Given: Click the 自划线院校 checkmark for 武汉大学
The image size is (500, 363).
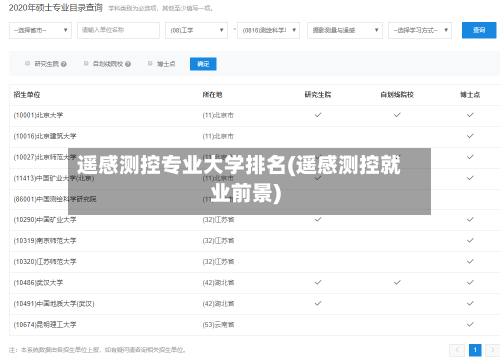Looking at the screenshot, I should 397,282.
